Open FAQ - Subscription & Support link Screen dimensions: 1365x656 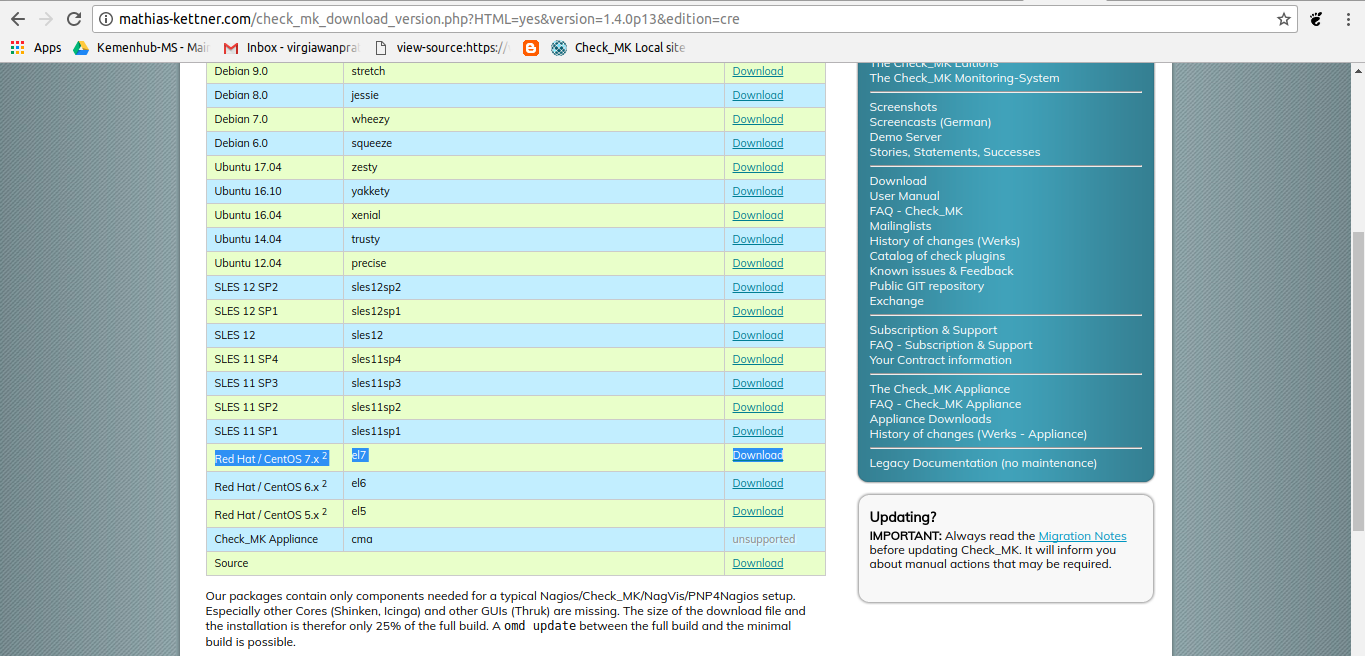click(x=950, y=345)
